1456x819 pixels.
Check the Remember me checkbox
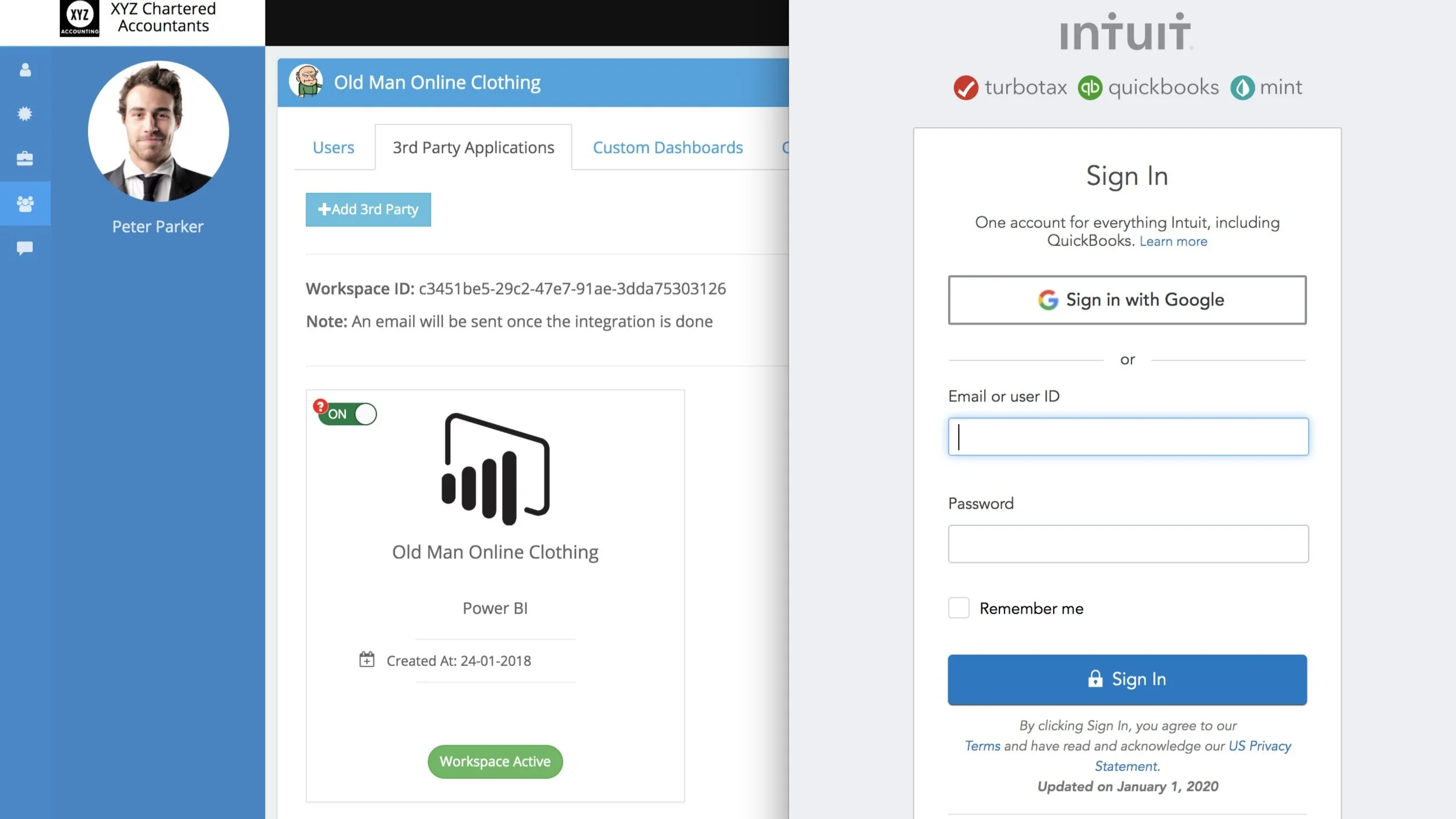[x=959, y=608]
